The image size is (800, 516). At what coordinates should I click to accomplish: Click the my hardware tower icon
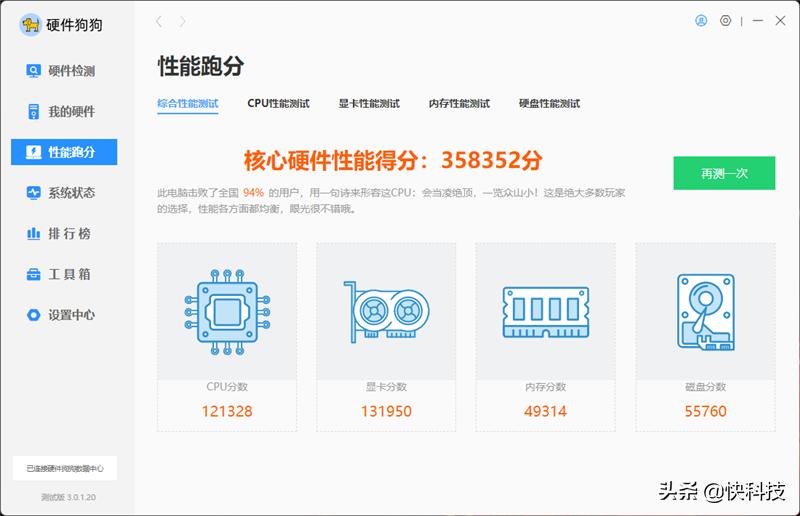(33, 111)
